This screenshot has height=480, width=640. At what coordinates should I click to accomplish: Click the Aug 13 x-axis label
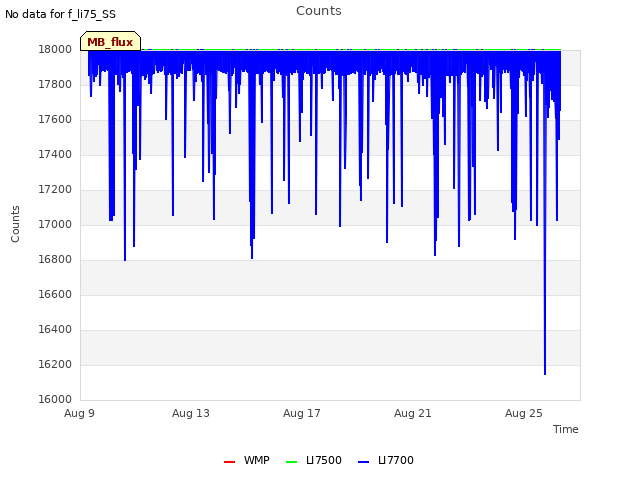click(x=191, y=413)
